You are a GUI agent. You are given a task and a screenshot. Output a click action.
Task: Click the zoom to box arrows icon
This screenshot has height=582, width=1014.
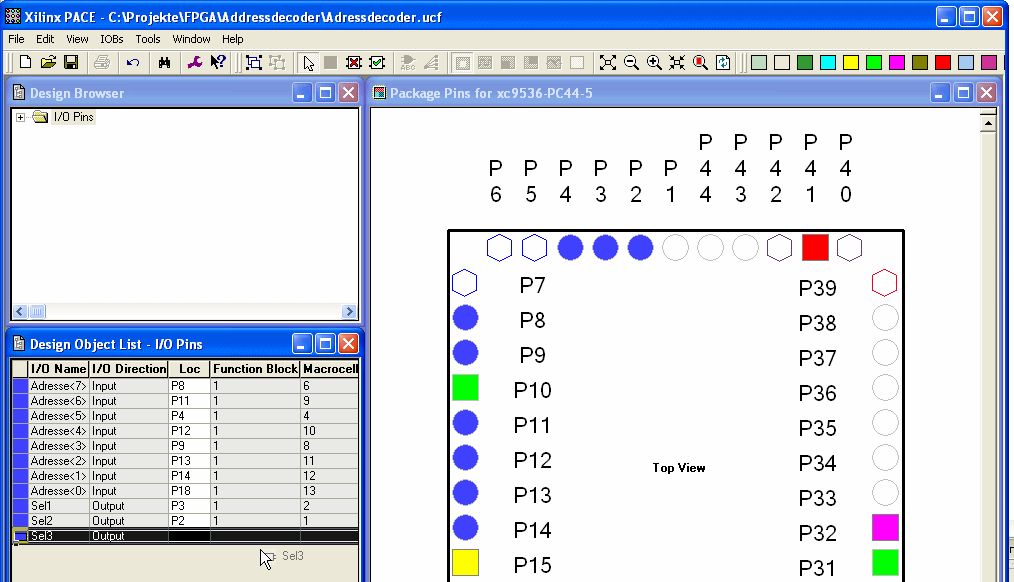coord(676,62)
